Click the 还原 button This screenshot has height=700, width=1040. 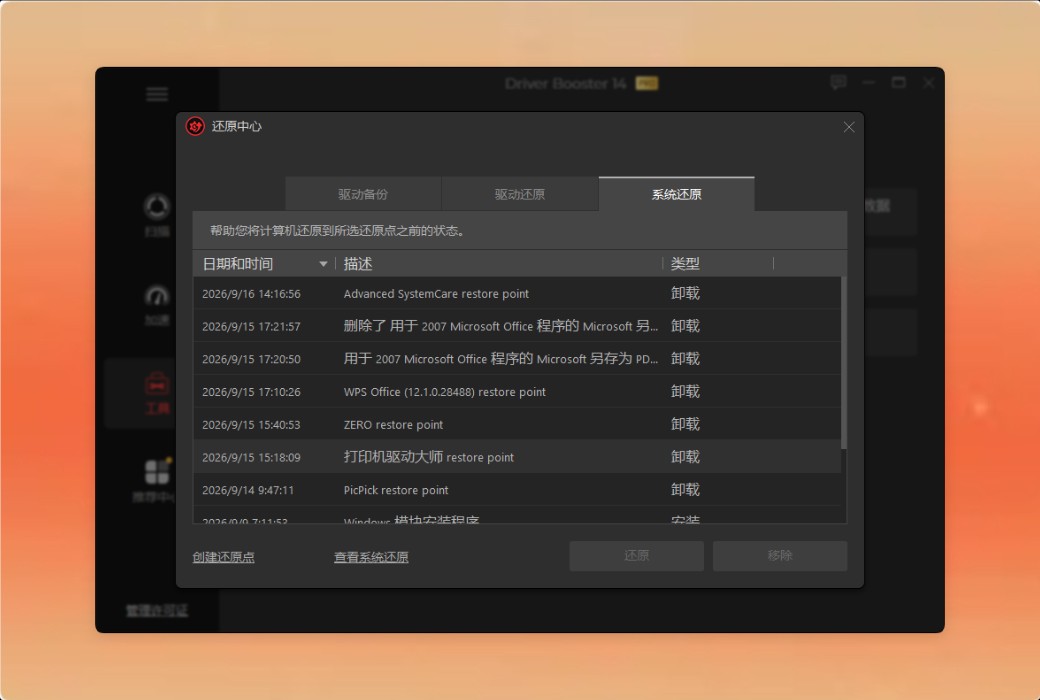pyautogui.click(x=636, y=555)
